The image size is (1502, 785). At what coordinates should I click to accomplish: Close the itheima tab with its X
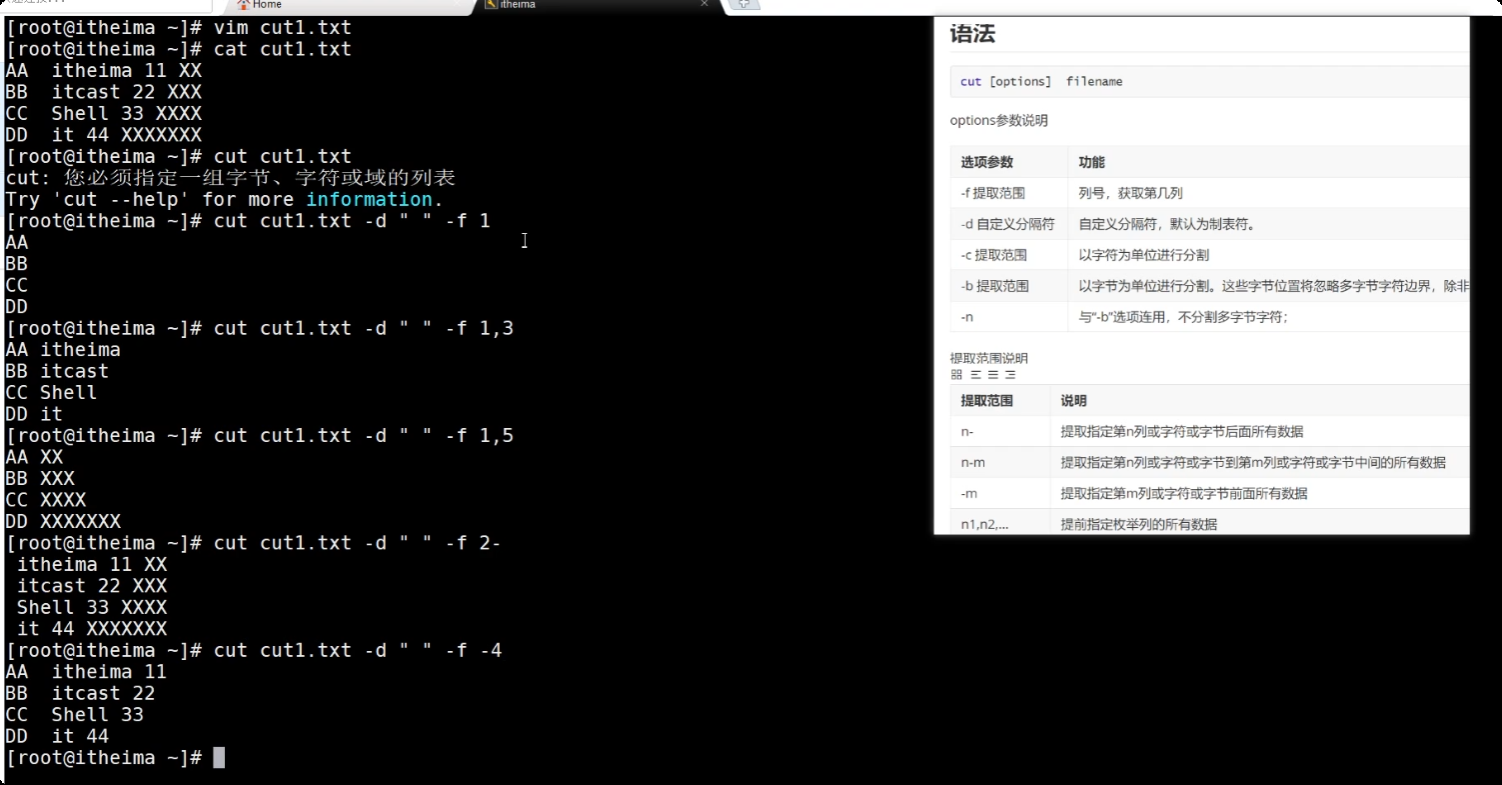tap(705, 5)
